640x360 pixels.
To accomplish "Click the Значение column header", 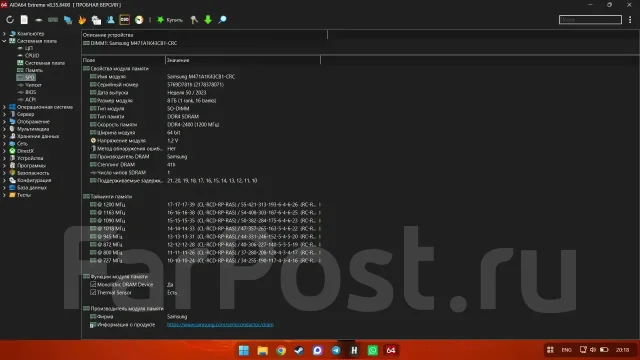I will tap(243, 60).
